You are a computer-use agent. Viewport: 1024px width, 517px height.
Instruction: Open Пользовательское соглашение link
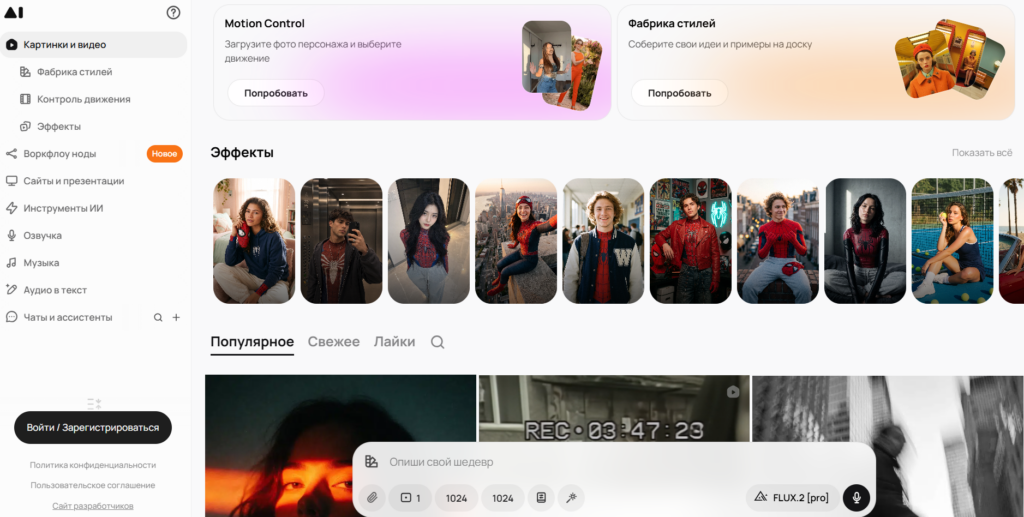click(93, 485)
